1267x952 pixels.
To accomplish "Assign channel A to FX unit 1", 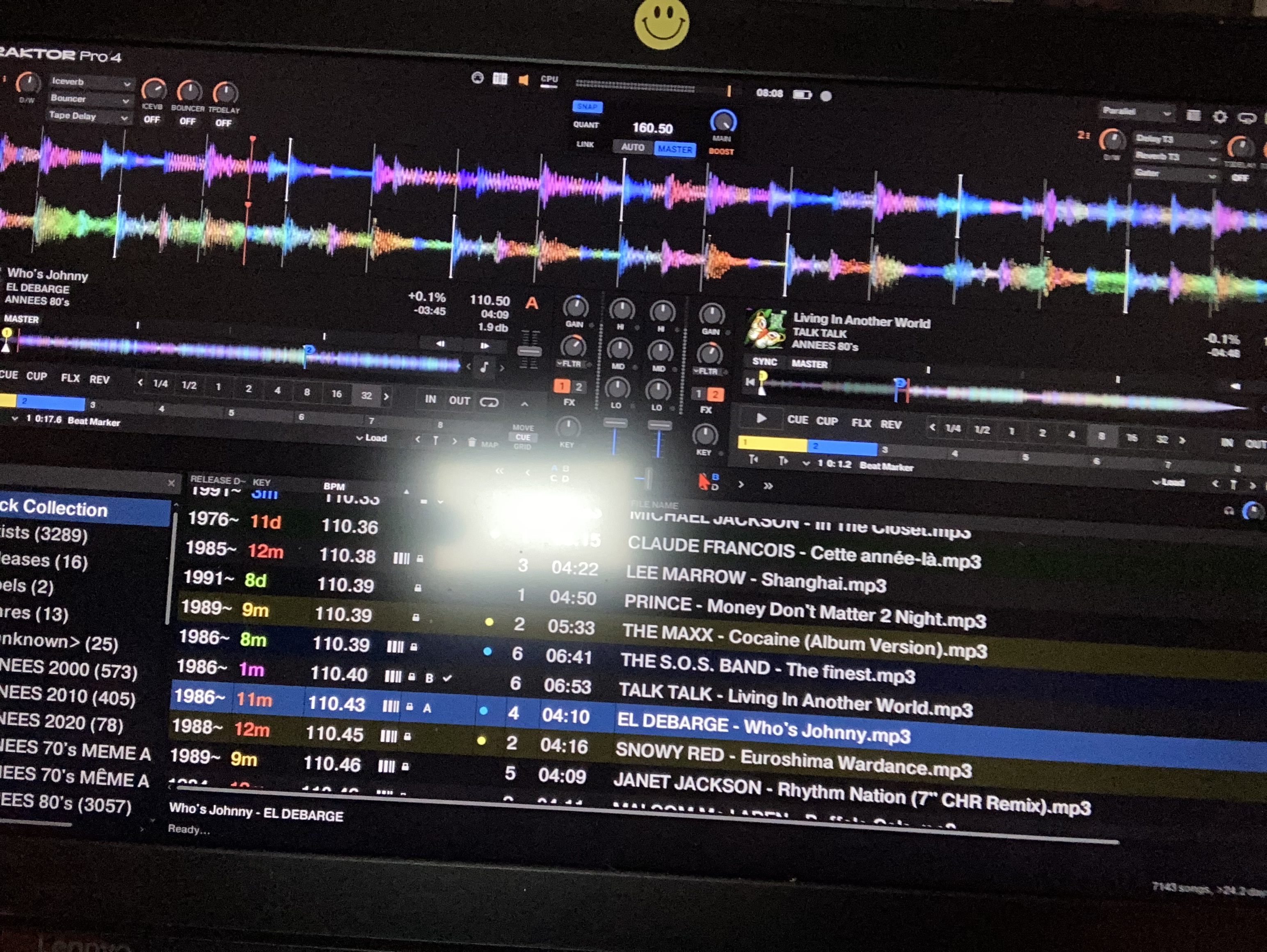I will click(x=562, y=385).
